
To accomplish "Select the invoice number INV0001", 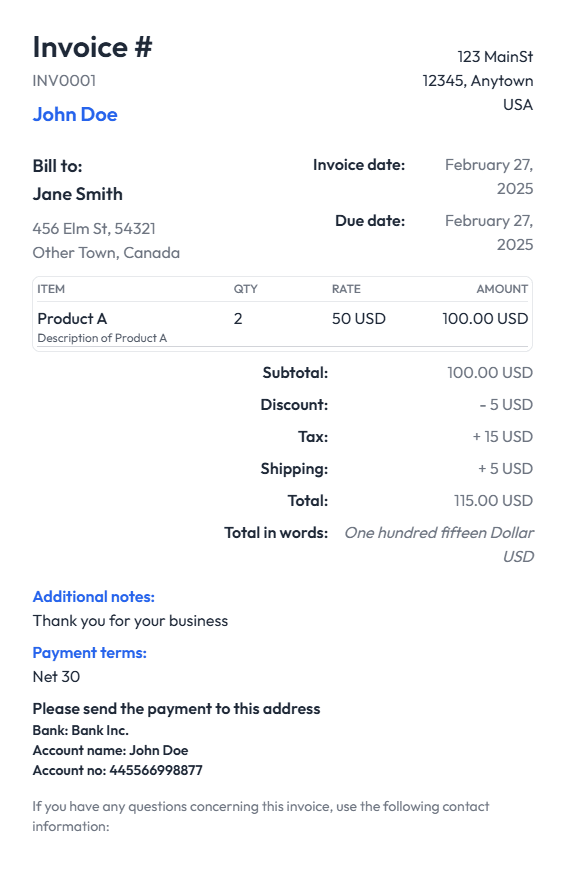I will (64, 81).
